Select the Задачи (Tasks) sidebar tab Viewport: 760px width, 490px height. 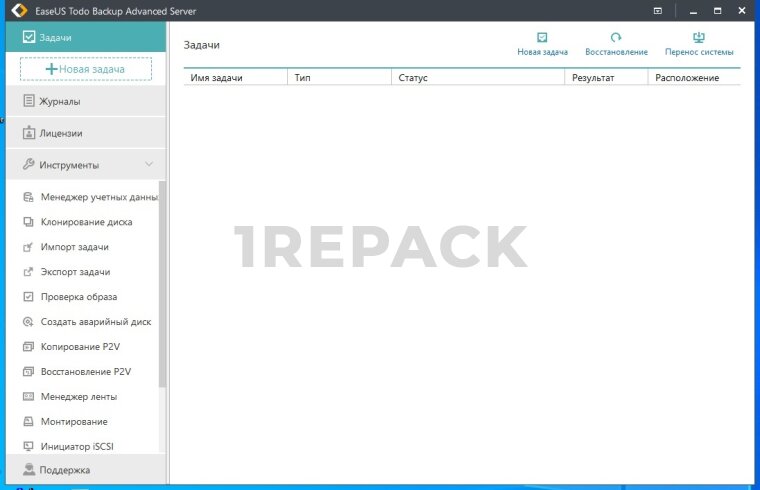(55, 37)
